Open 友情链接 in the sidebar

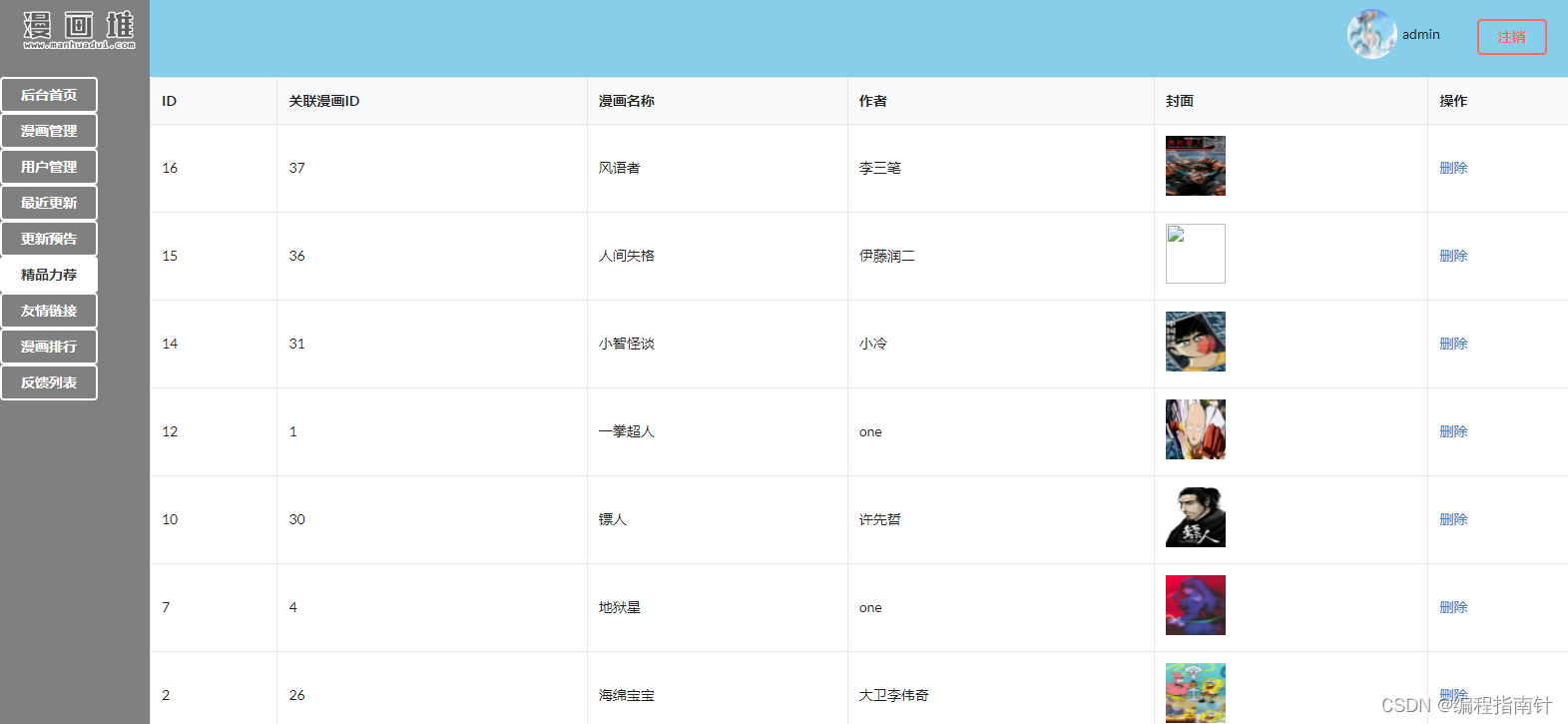pos(49,311)
